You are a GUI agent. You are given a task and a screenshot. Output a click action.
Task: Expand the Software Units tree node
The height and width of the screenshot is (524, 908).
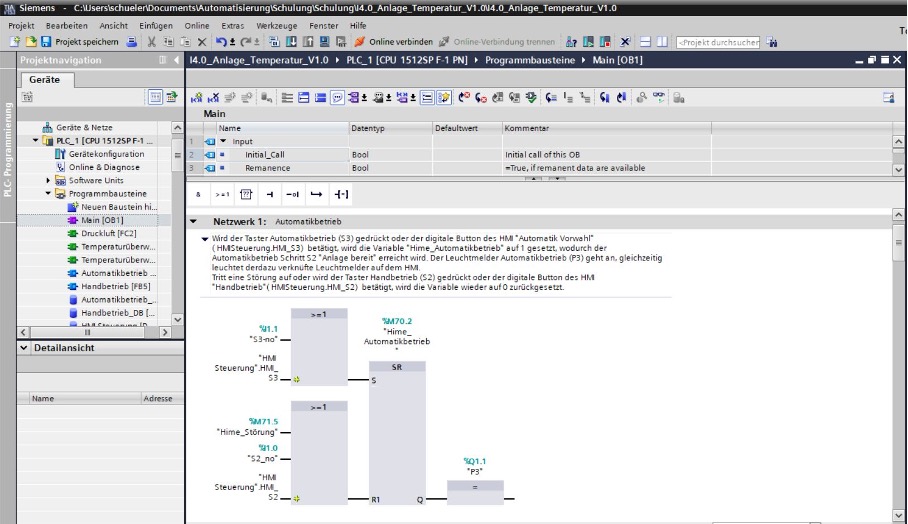point(48,181)
